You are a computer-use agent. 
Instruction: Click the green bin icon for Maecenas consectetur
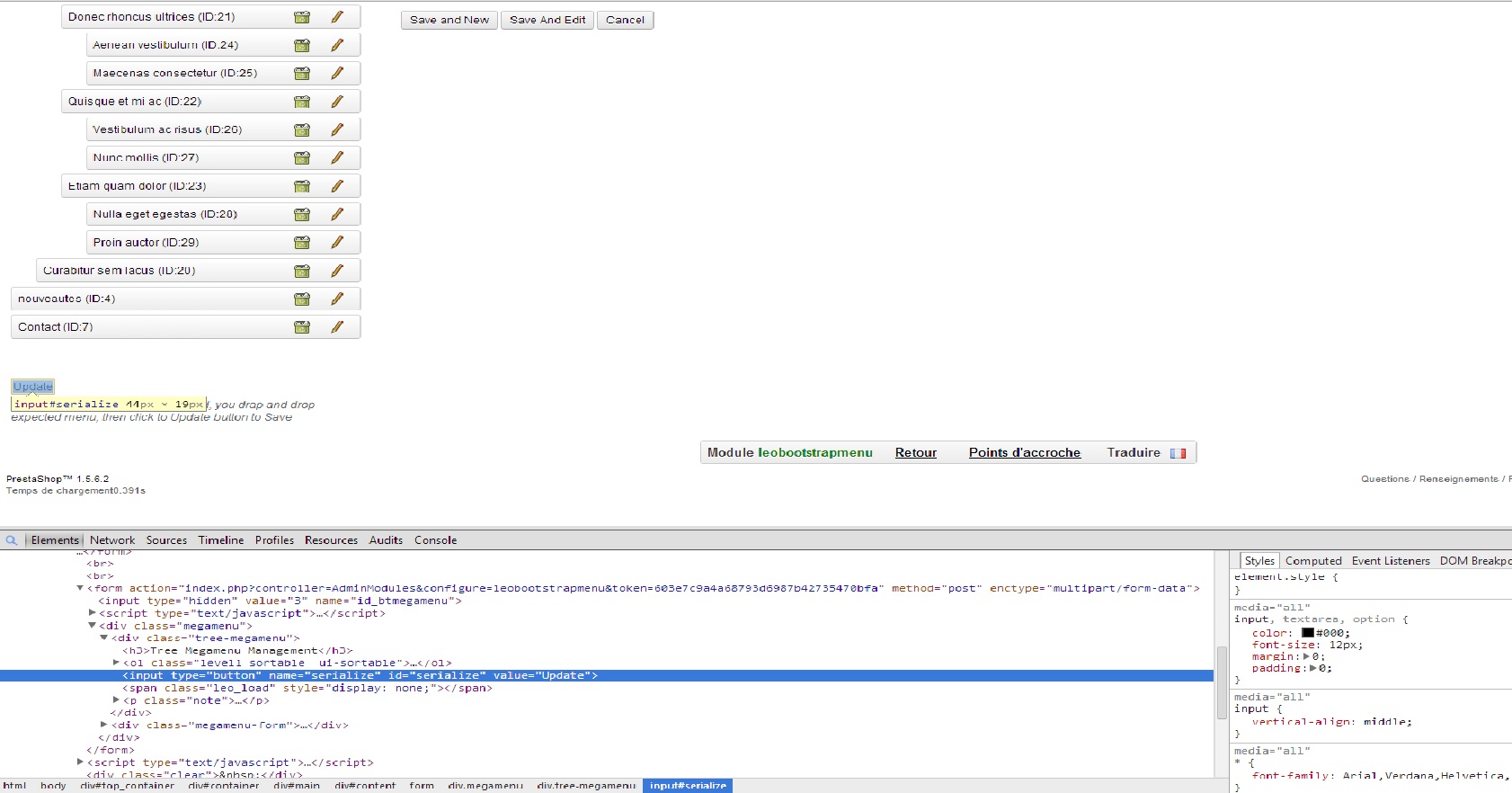tap(302, 73)
